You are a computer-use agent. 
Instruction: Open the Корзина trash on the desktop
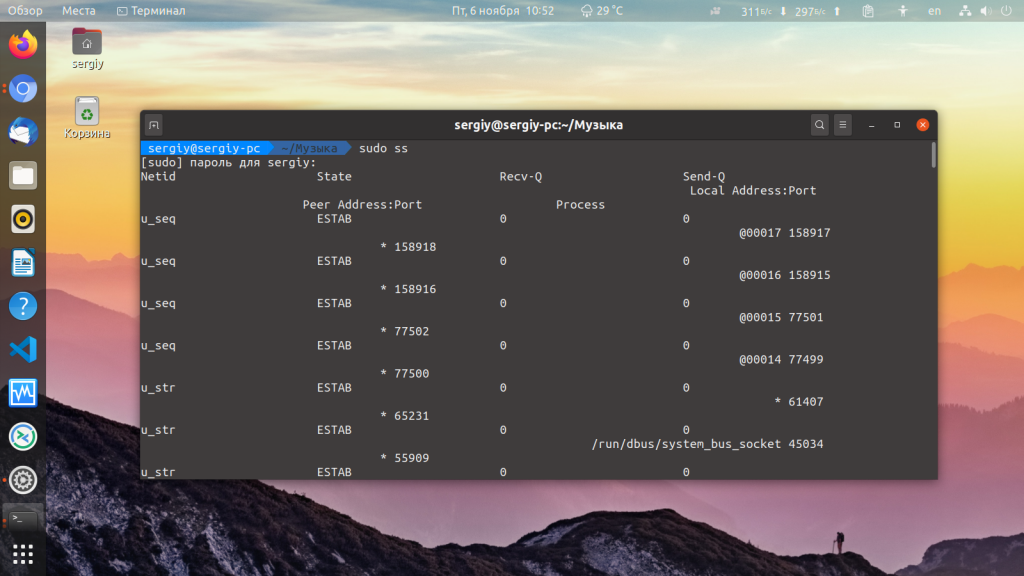pyautogui.click(x=87, y=108)
